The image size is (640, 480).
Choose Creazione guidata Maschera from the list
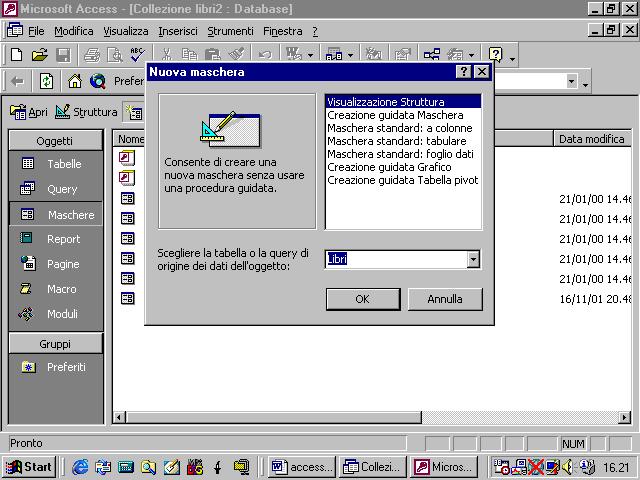(x=395, y=115)
